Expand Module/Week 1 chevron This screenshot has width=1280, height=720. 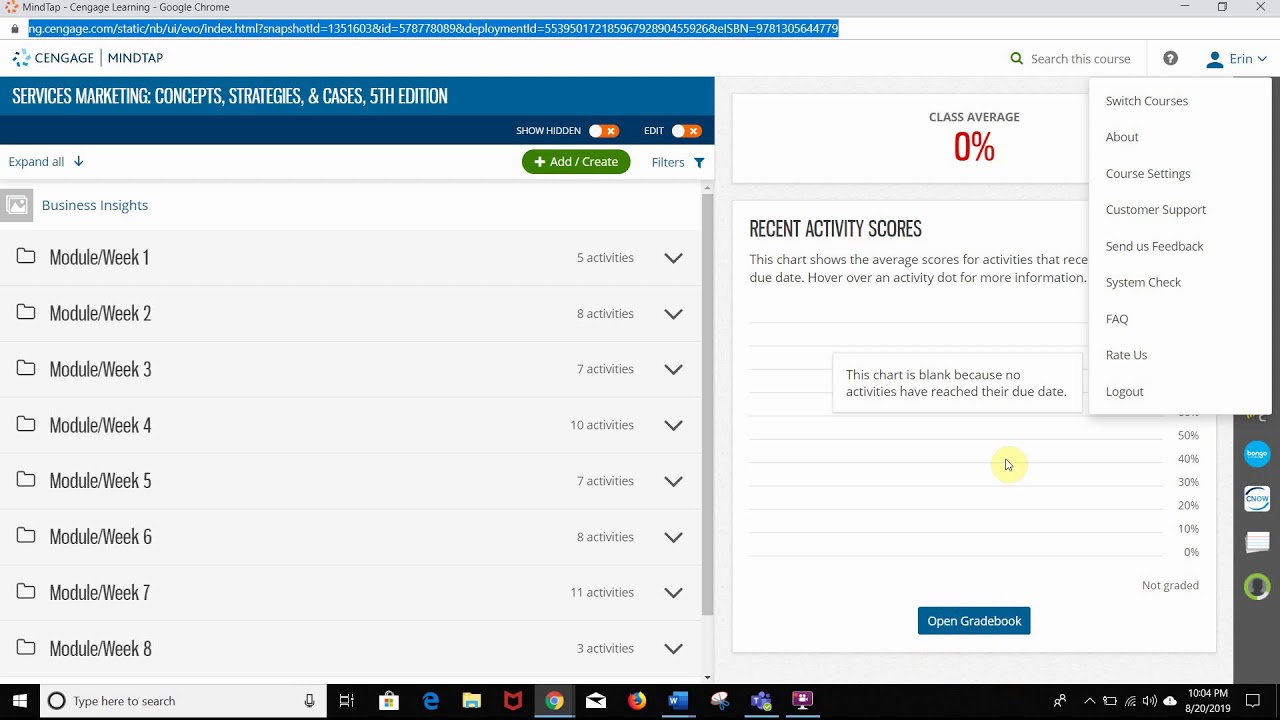[x=674, y=258]
